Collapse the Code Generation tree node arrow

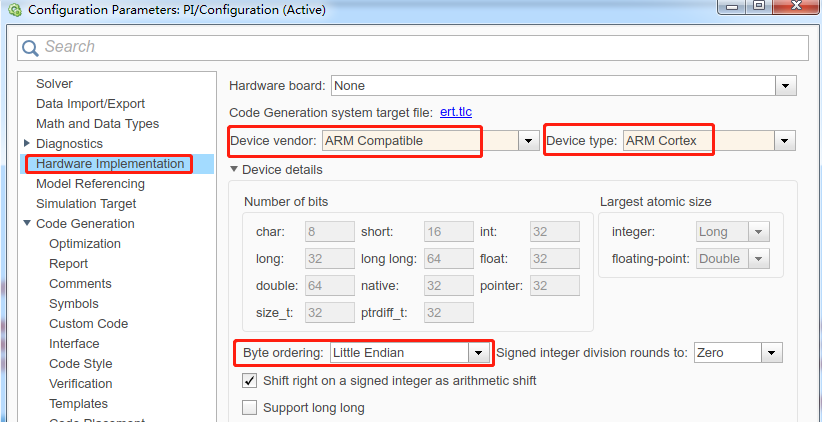[x=27, y=223]
